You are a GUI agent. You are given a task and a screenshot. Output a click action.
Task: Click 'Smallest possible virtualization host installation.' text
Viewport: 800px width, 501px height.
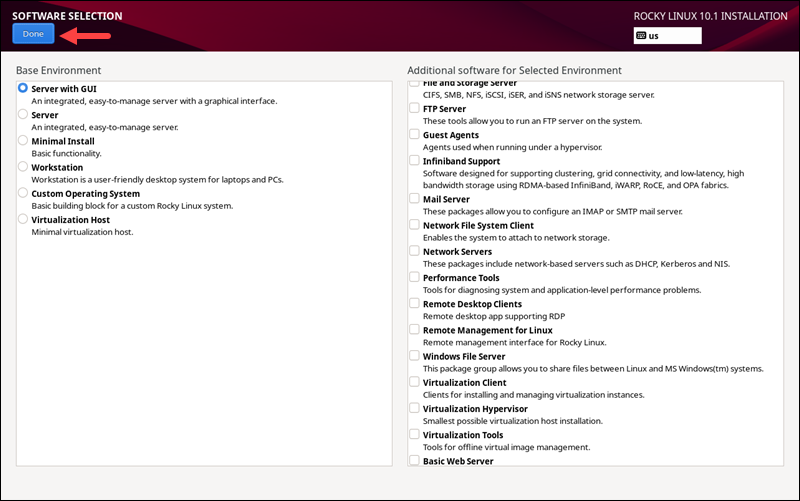pyautogui.click(x=513, y=421)
